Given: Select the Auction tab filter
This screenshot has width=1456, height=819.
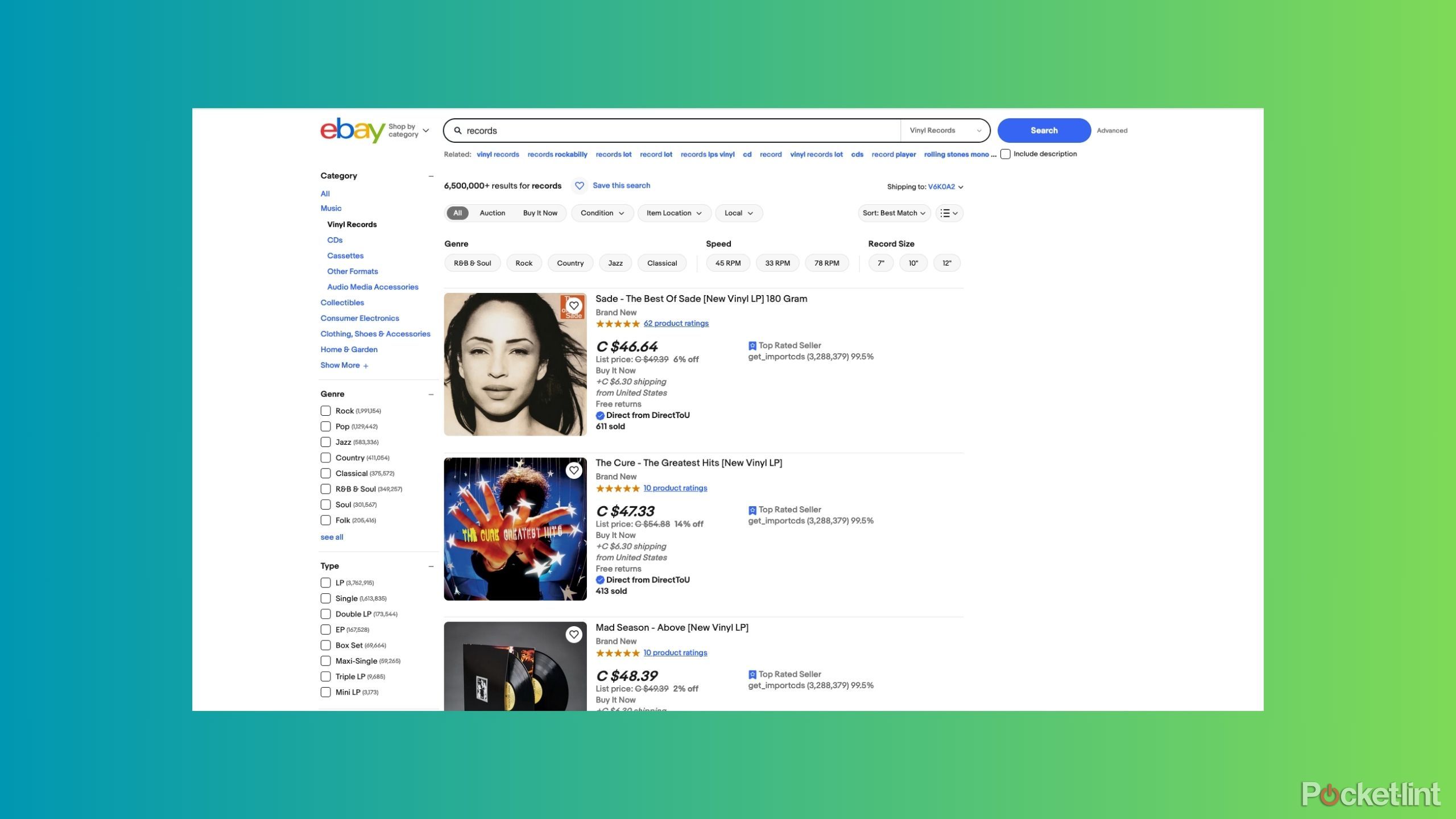Looking at the screenshot, I should click(x=492, y=213).
